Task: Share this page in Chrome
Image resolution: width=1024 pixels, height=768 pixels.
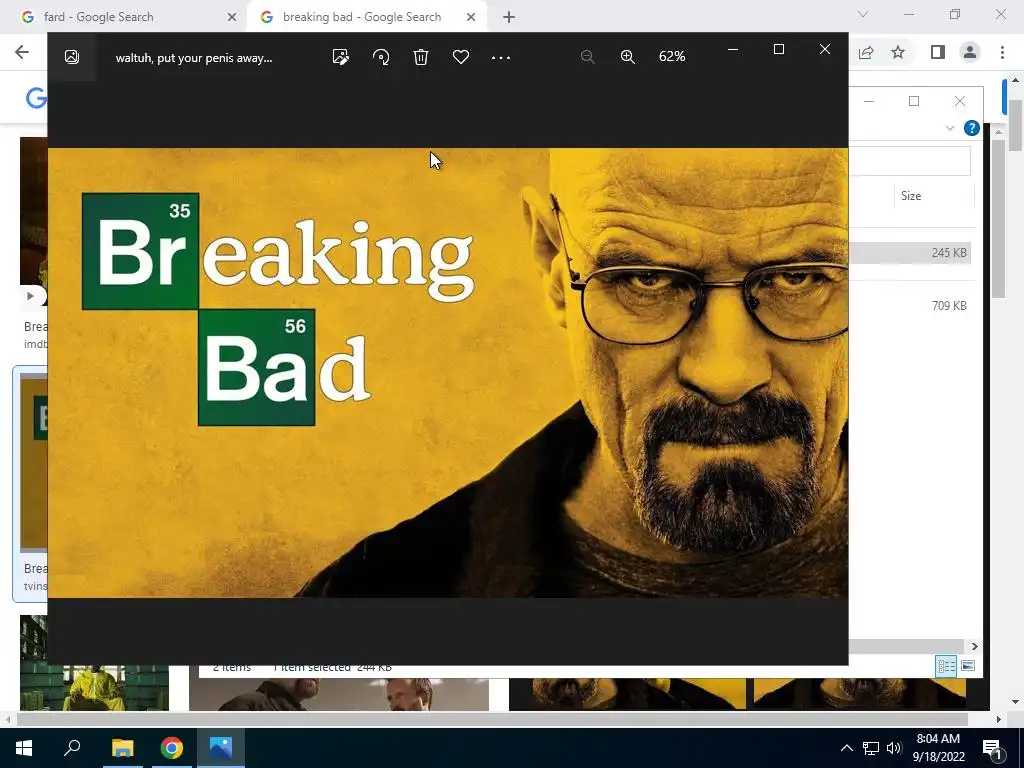Action: point(866,52)
